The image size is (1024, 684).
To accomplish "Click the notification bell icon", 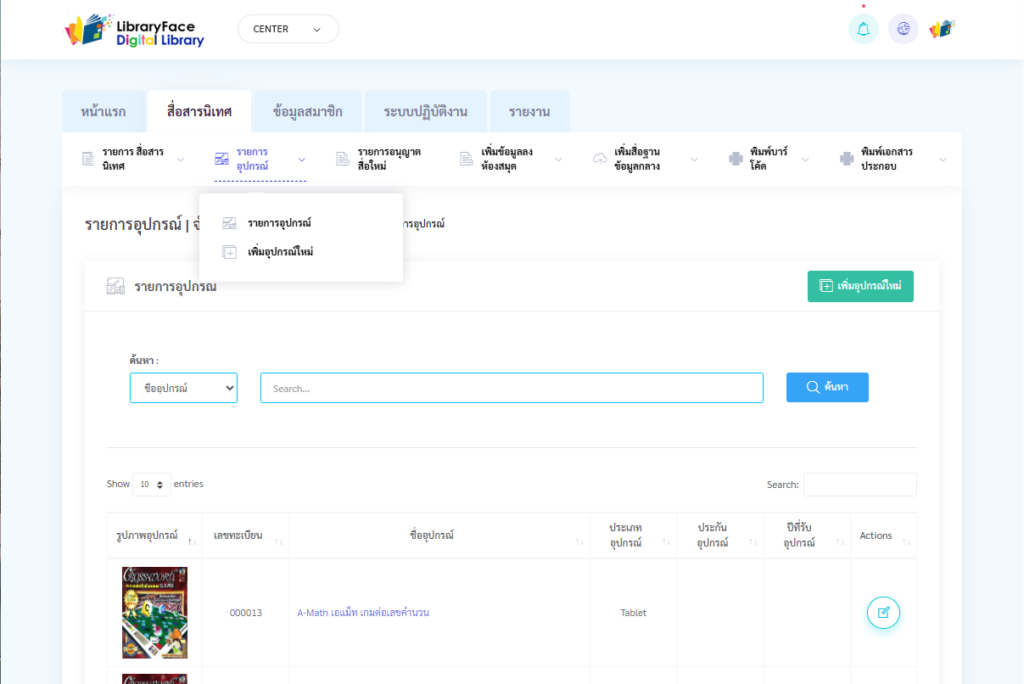I will tap(863, 29).
